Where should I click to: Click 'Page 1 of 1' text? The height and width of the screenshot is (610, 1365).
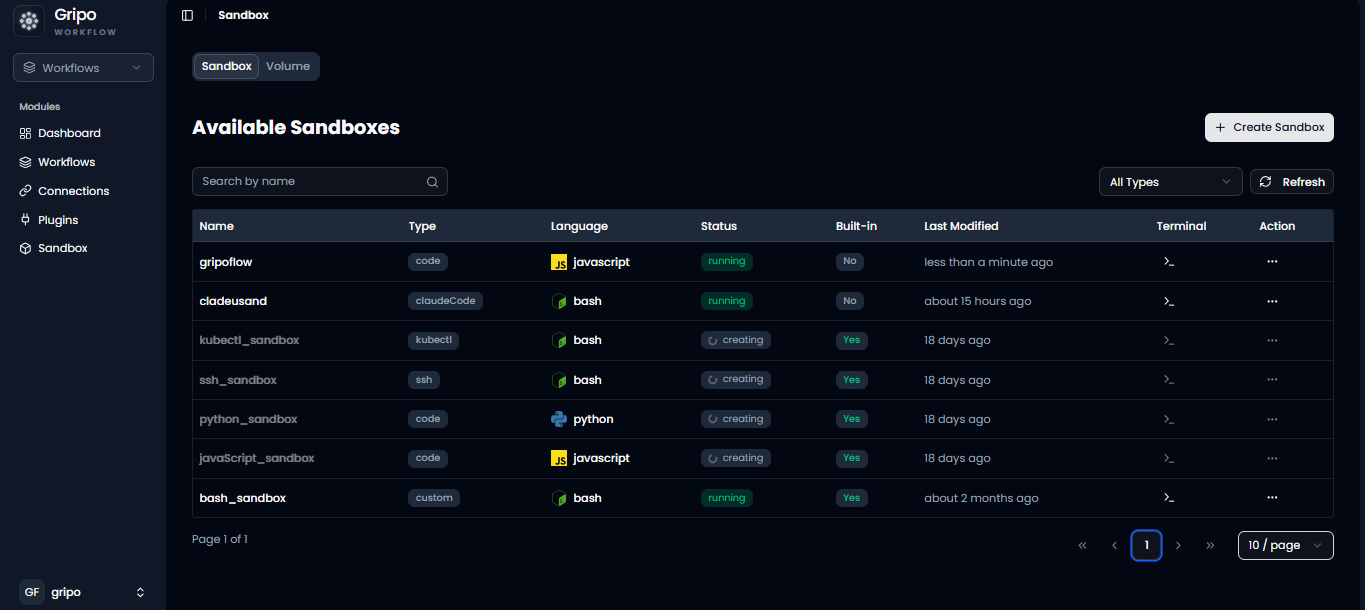pyautogui.click(x=220, y=539)
